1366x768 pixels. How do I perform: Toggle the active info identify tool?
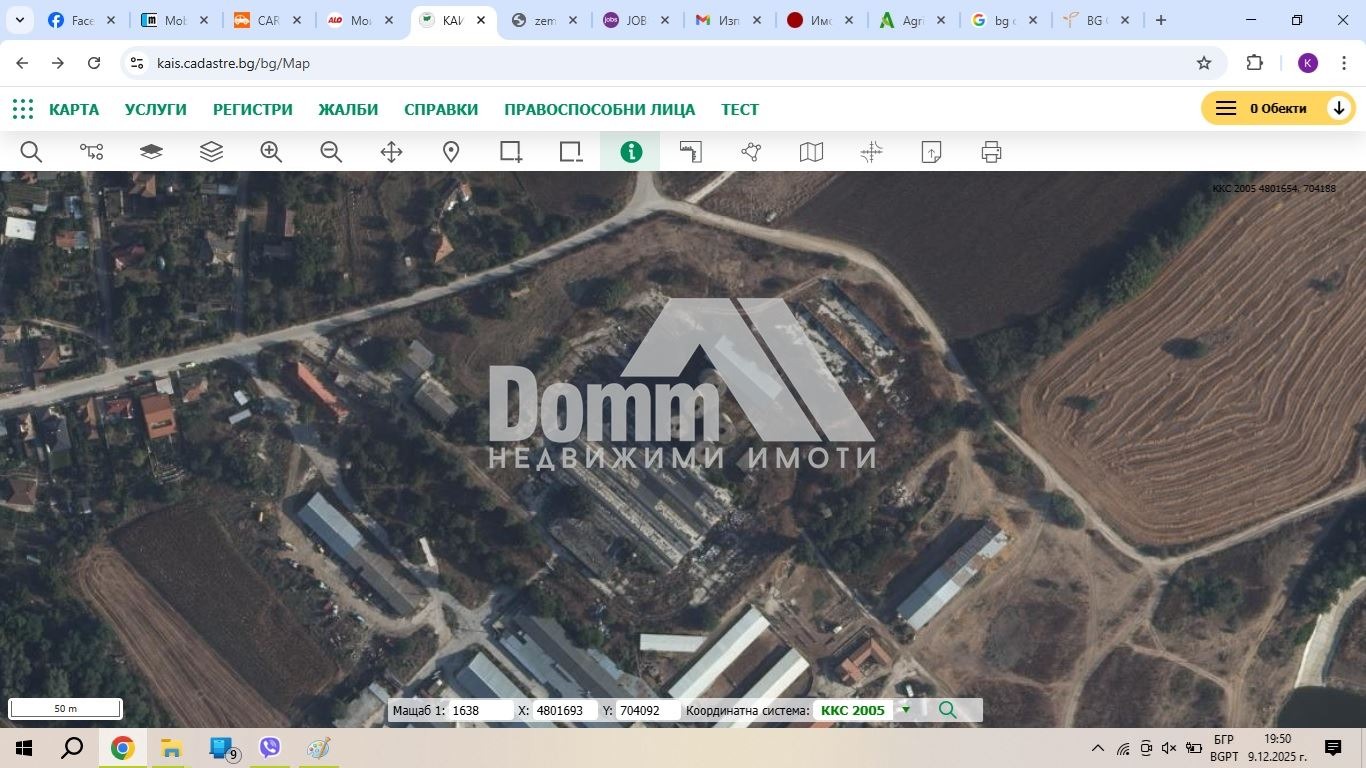pos(630,151)
